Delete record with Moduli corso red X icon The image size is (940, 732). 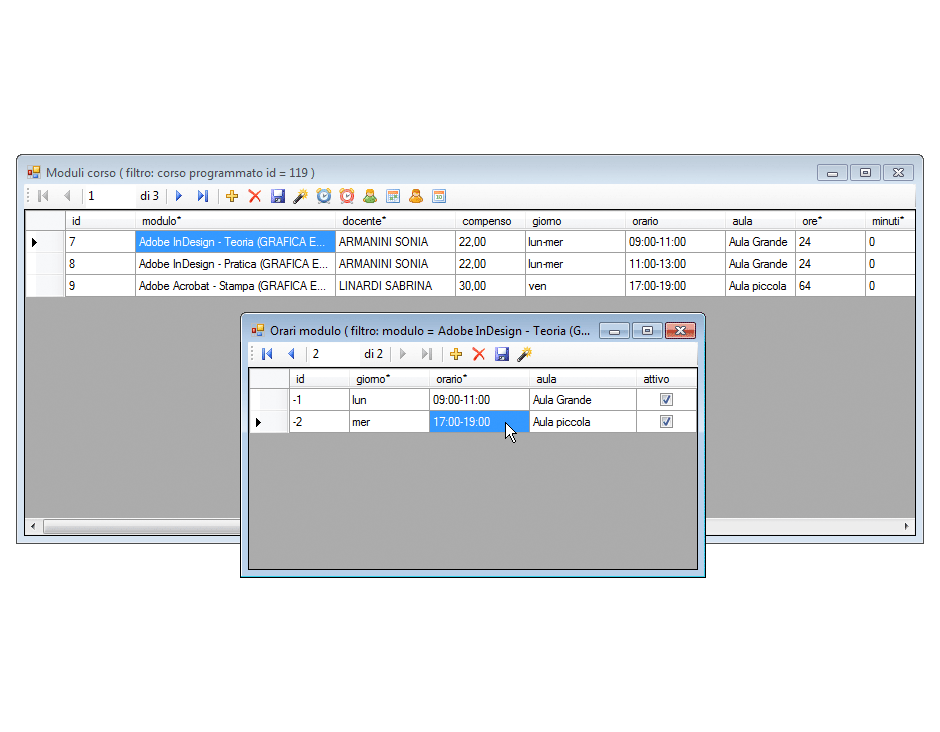(255, 196)
